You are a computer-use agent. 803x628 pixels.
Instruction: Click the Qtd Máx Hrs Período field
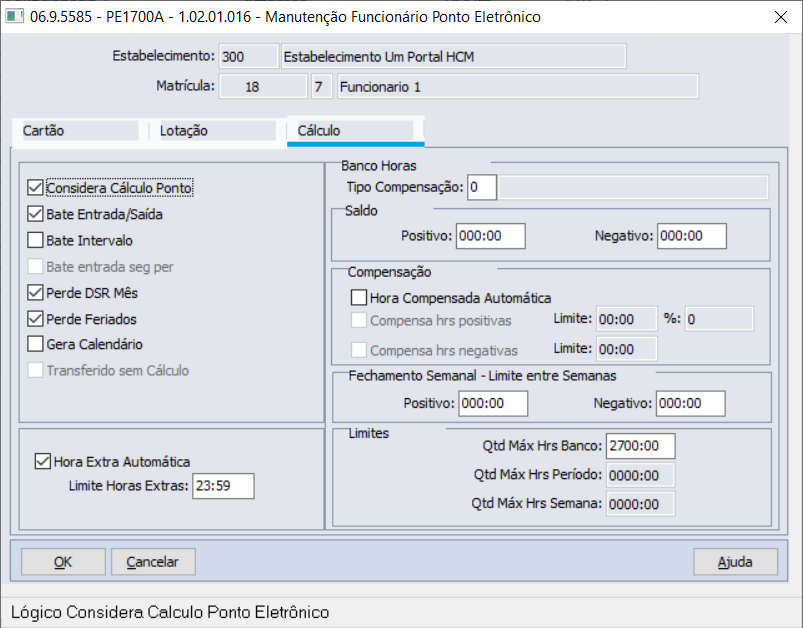tap(640, 475)
